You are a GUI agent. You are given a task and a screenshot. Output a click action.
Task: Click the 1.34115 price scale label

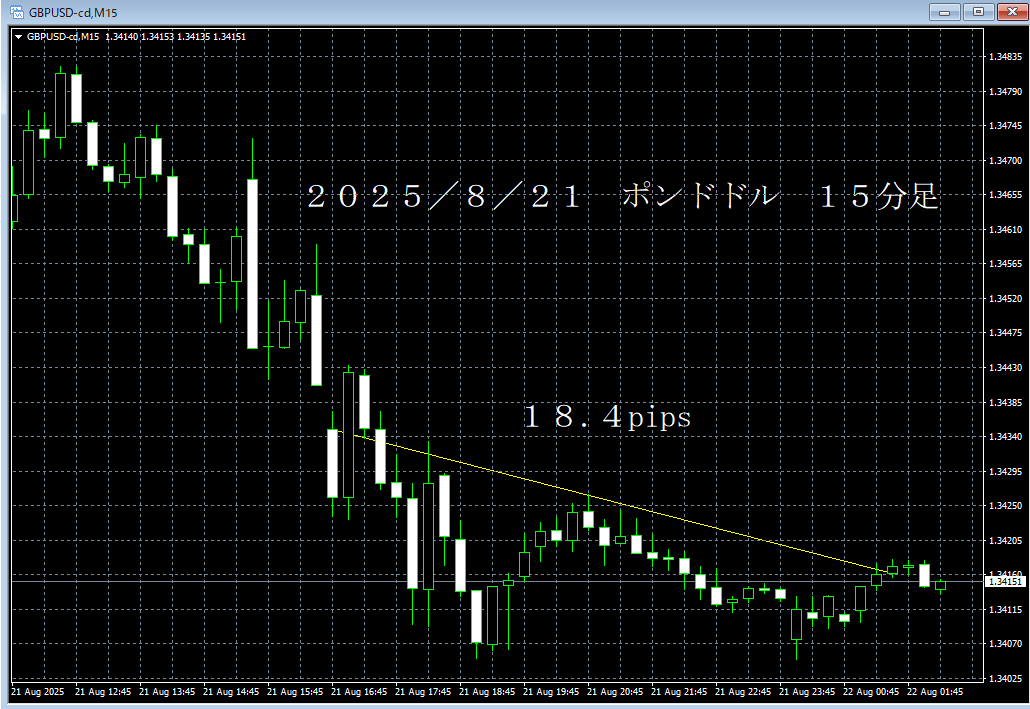pyautogui.click(x=1006, y=610)
